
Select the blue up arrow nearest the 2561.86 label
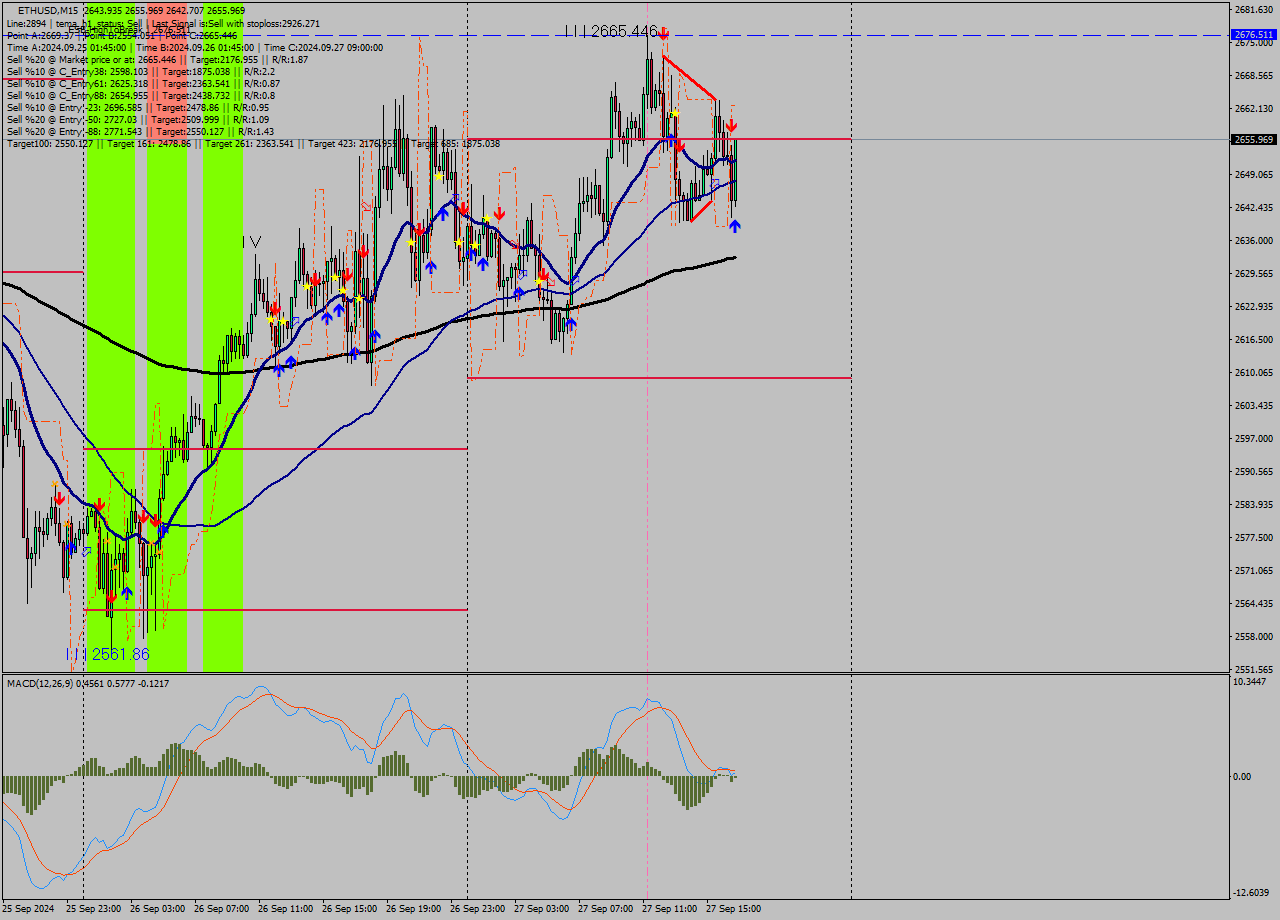pyautogui.click(x=127, y=592)
